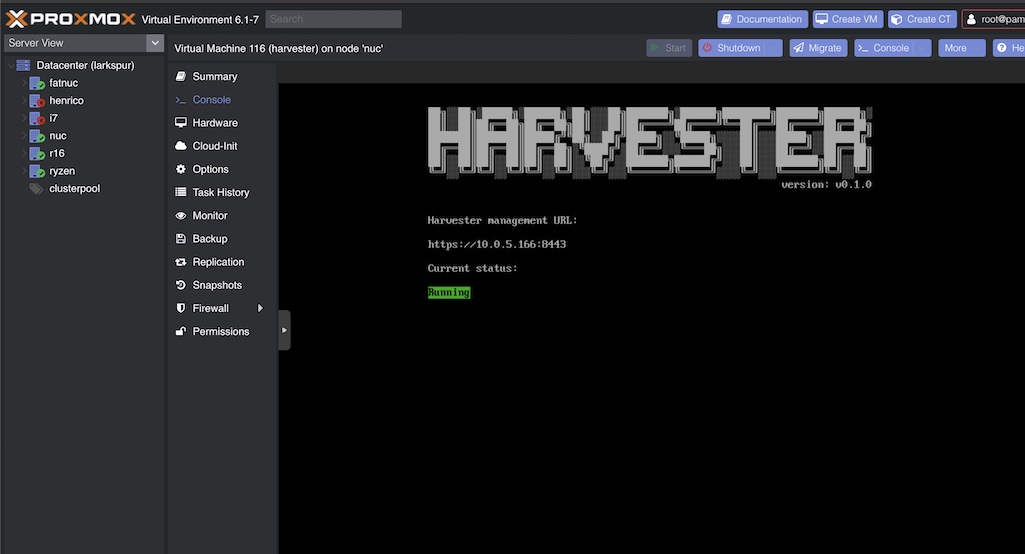The width and height of the screenshot is (1025, 554).
Task: Expand the nuc node
Action: [24, 136]
